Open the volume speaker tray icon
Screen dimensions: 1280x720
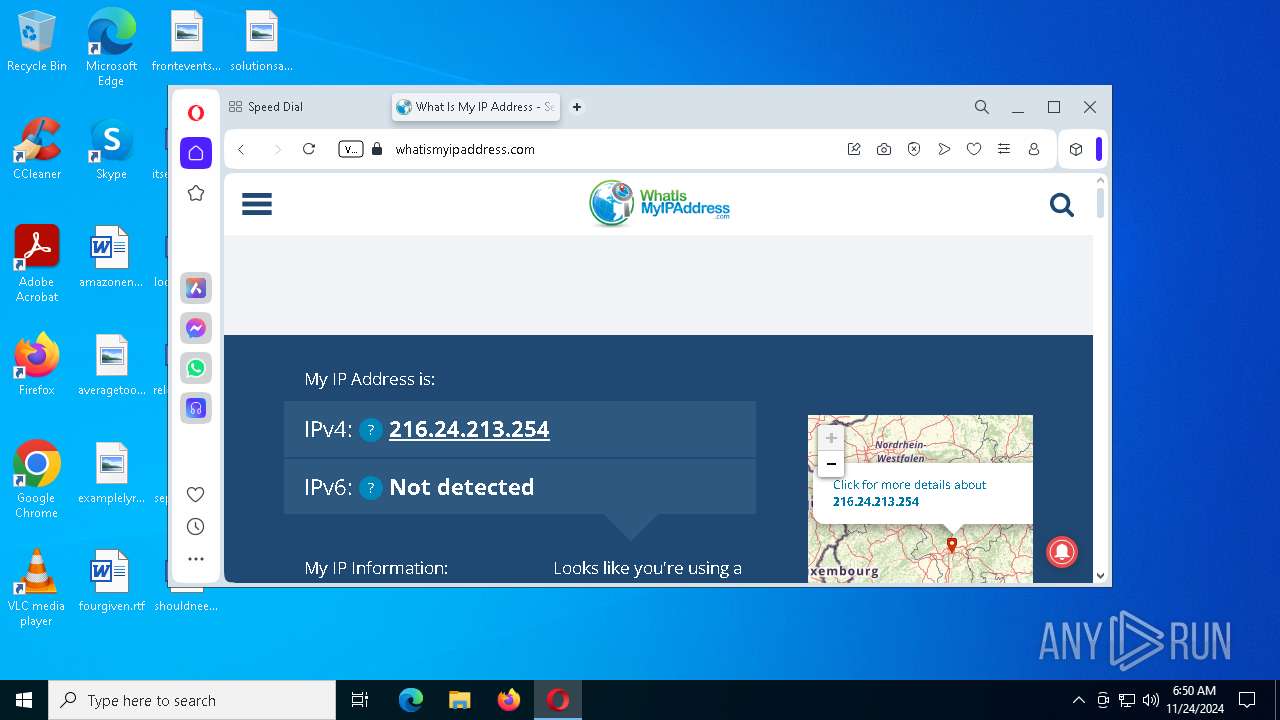coord(1150,700)
